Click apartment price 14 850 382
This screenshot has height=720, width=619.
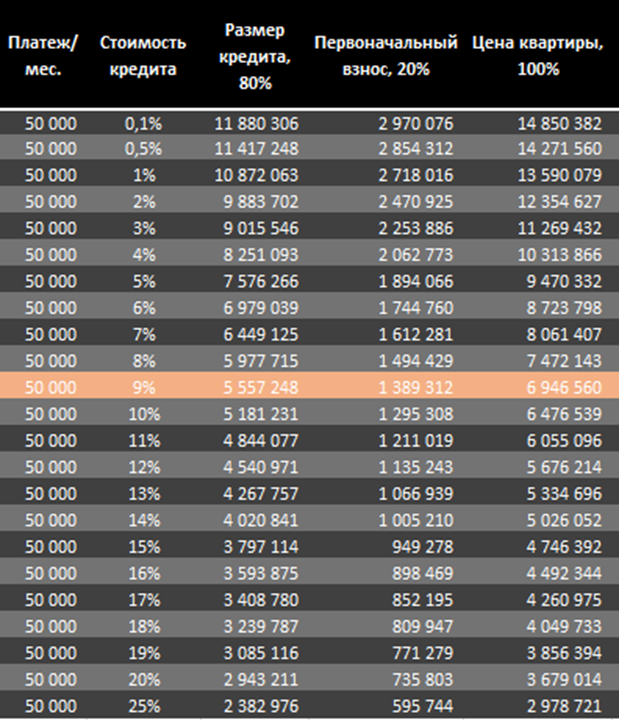[560, 124]
